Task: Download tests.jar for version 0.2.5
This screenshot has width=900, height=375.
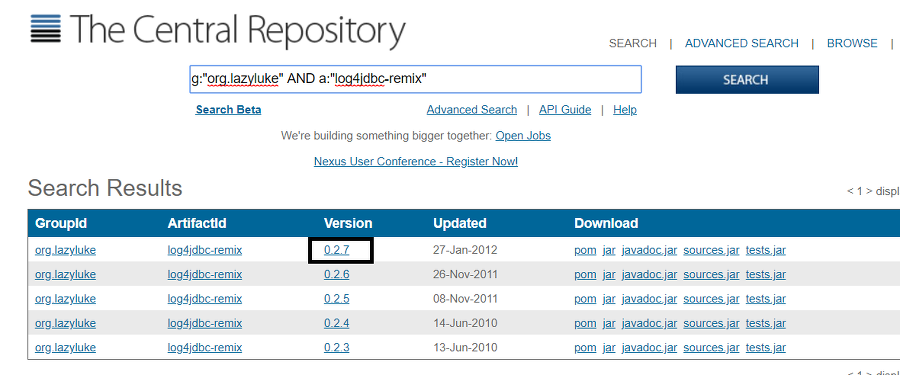Action: 766,299
